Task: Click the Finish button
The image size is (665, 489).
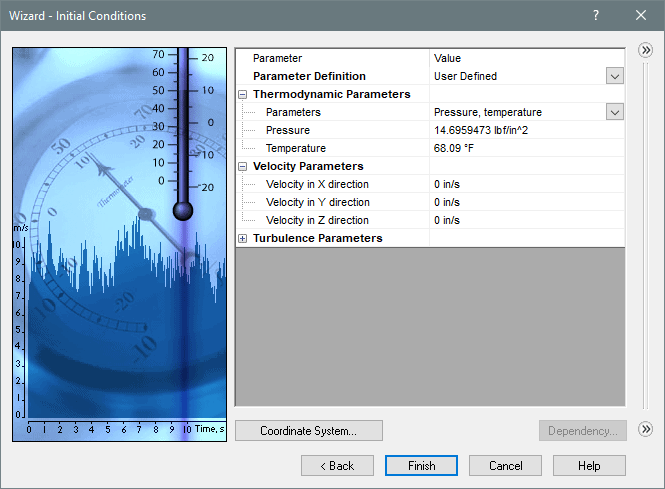Action: point(421,466)
